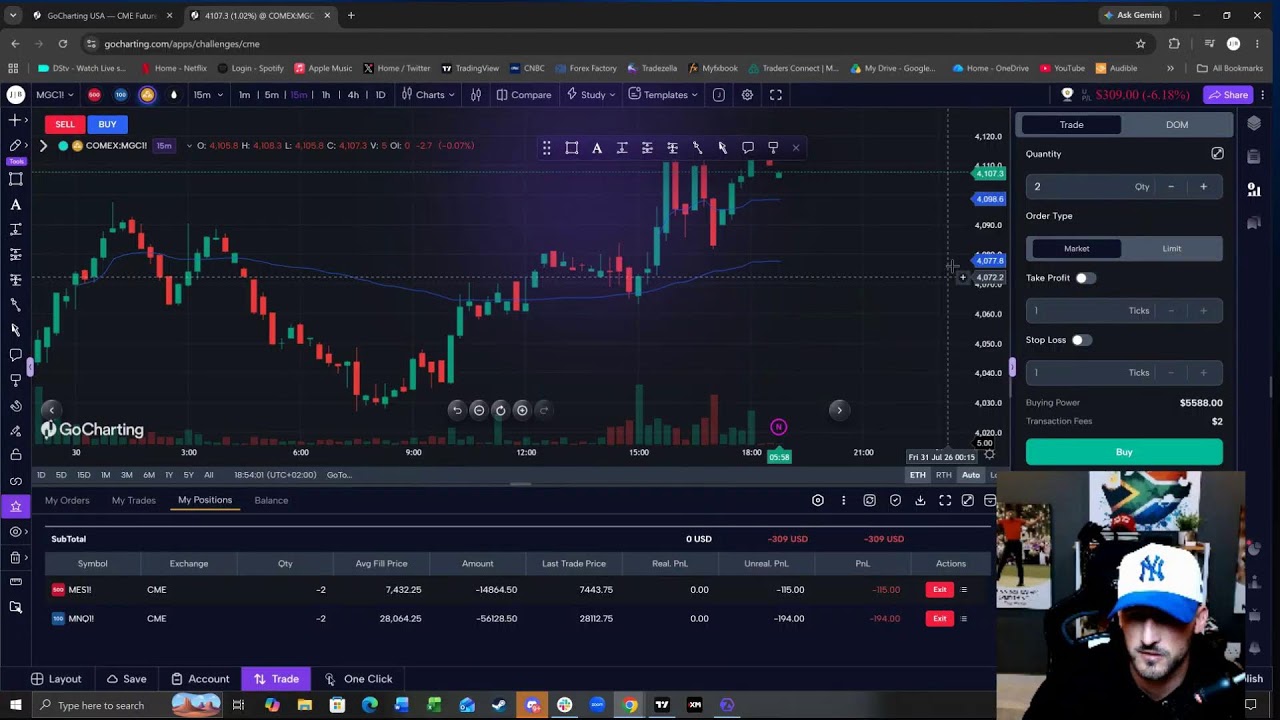Toggle the COMEX:MGC1! series visibility dot
This screenshot has width=1280, height=720.
[x=64, y=146]
